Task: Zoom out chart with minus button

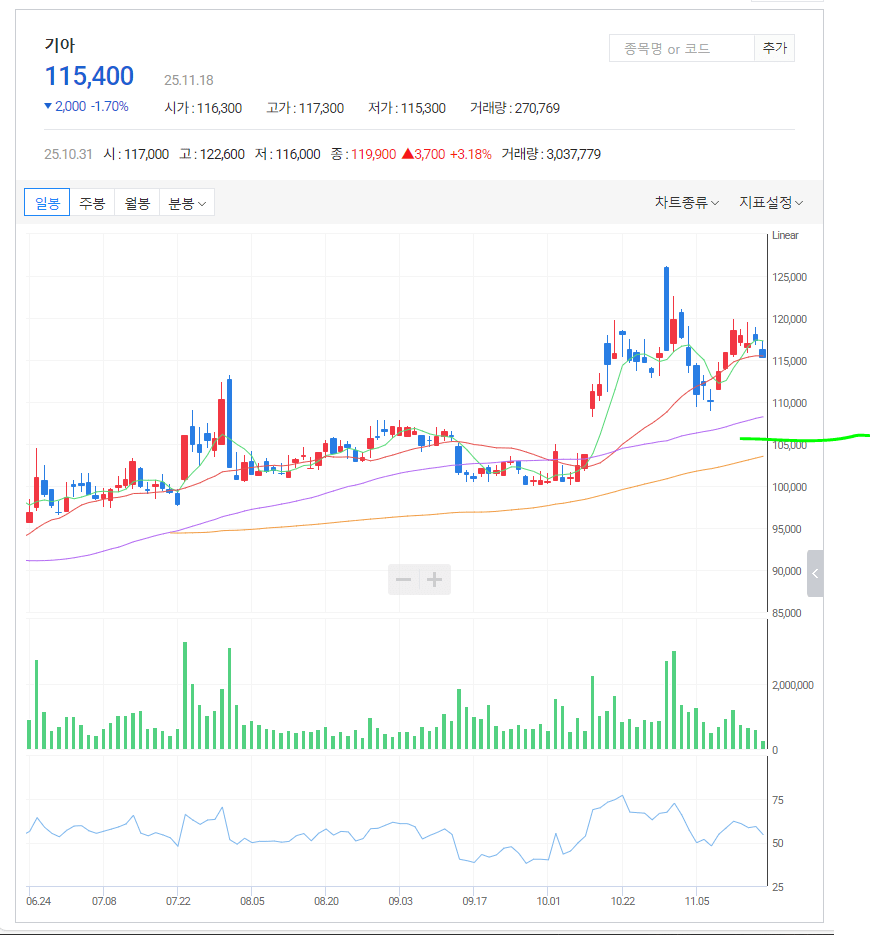Action: click(404, 579)
